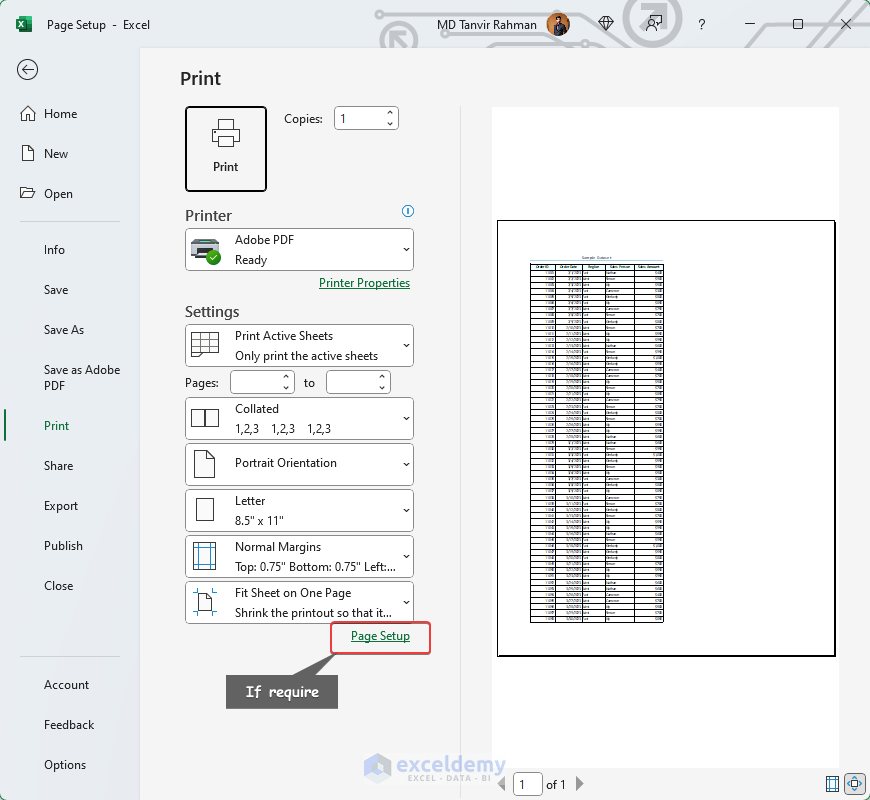The height and width of the screenshot is (800, 870).
Task: Click the user name MD Tanvir Rahman
Action: tap(487, 25)
